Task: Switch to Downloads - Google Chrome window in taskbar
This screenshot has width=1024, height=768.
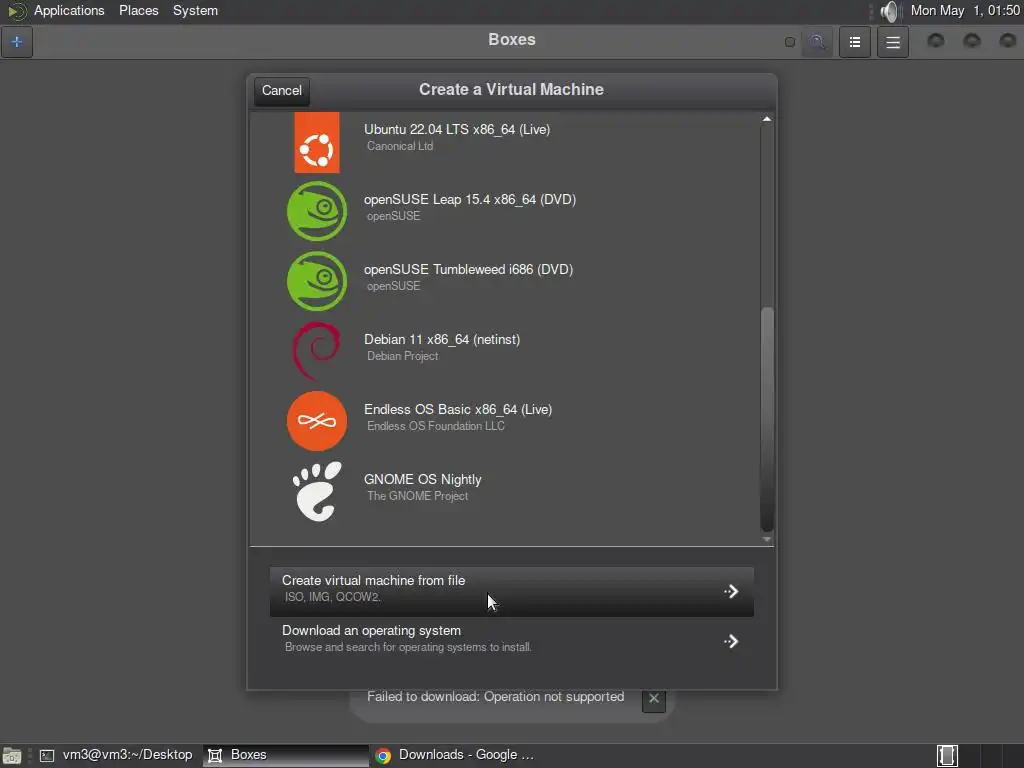Action: tap(456, 756)
